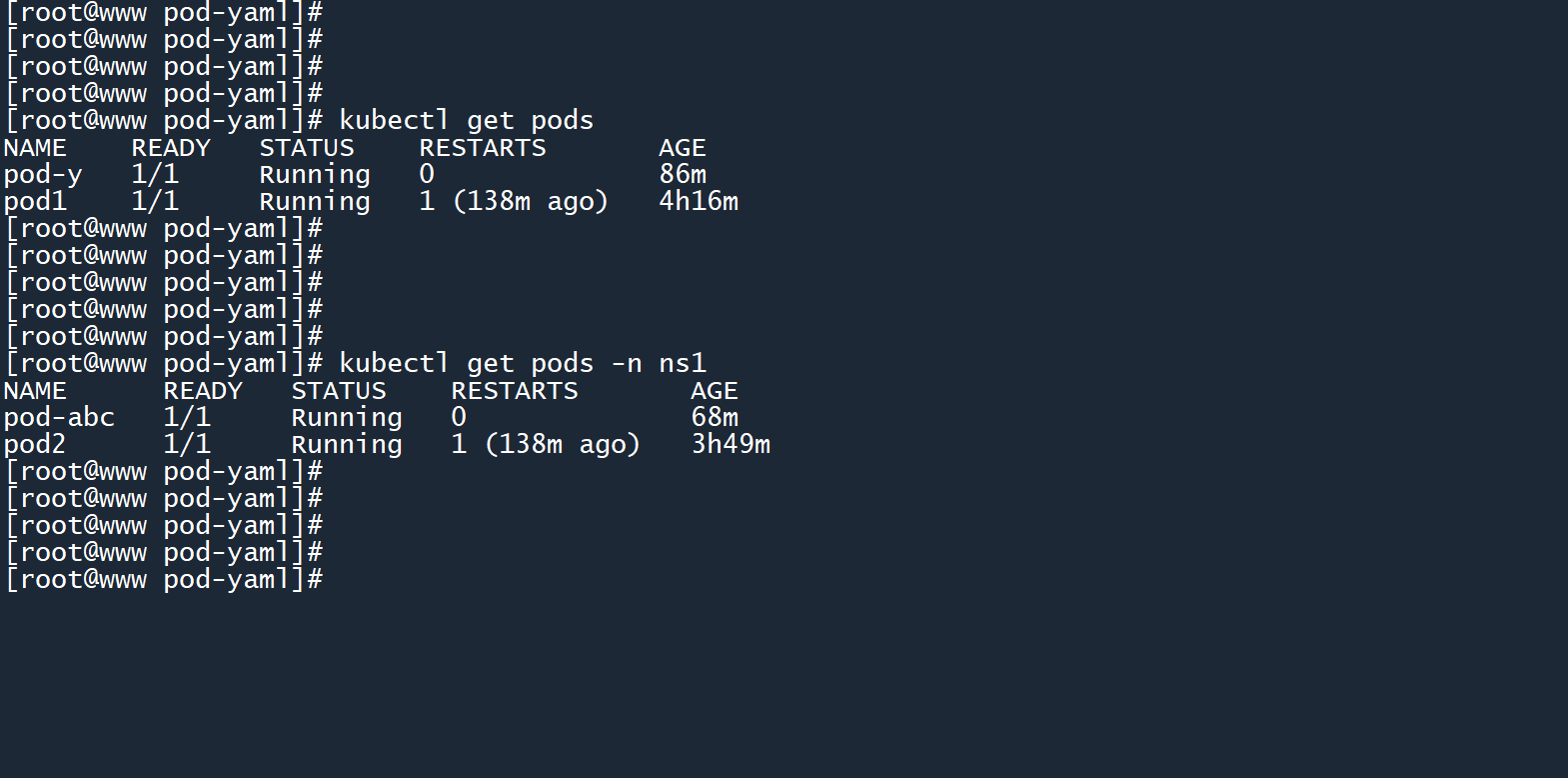Click the RESTARTS header in ns1 table
Image resolution: width=1568 pixels, height=778 pixels.
pos(514,391)
